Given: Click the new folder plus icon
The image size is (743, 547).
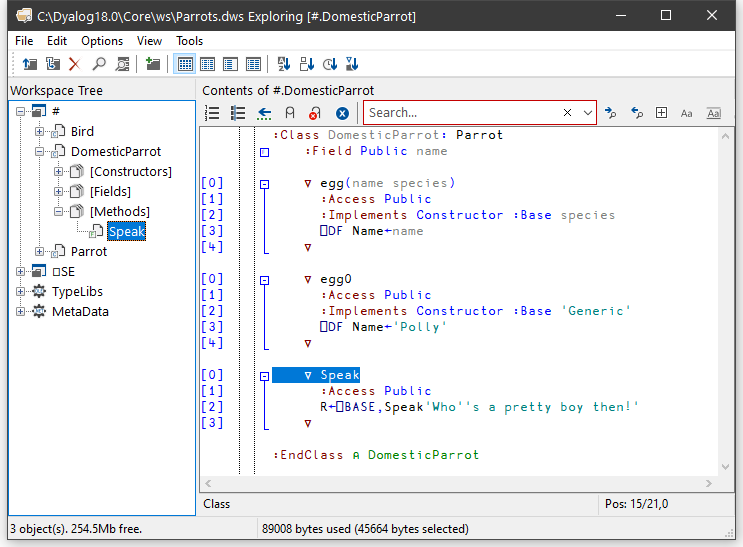Looking at the screenshot, I should click(153, 65).
